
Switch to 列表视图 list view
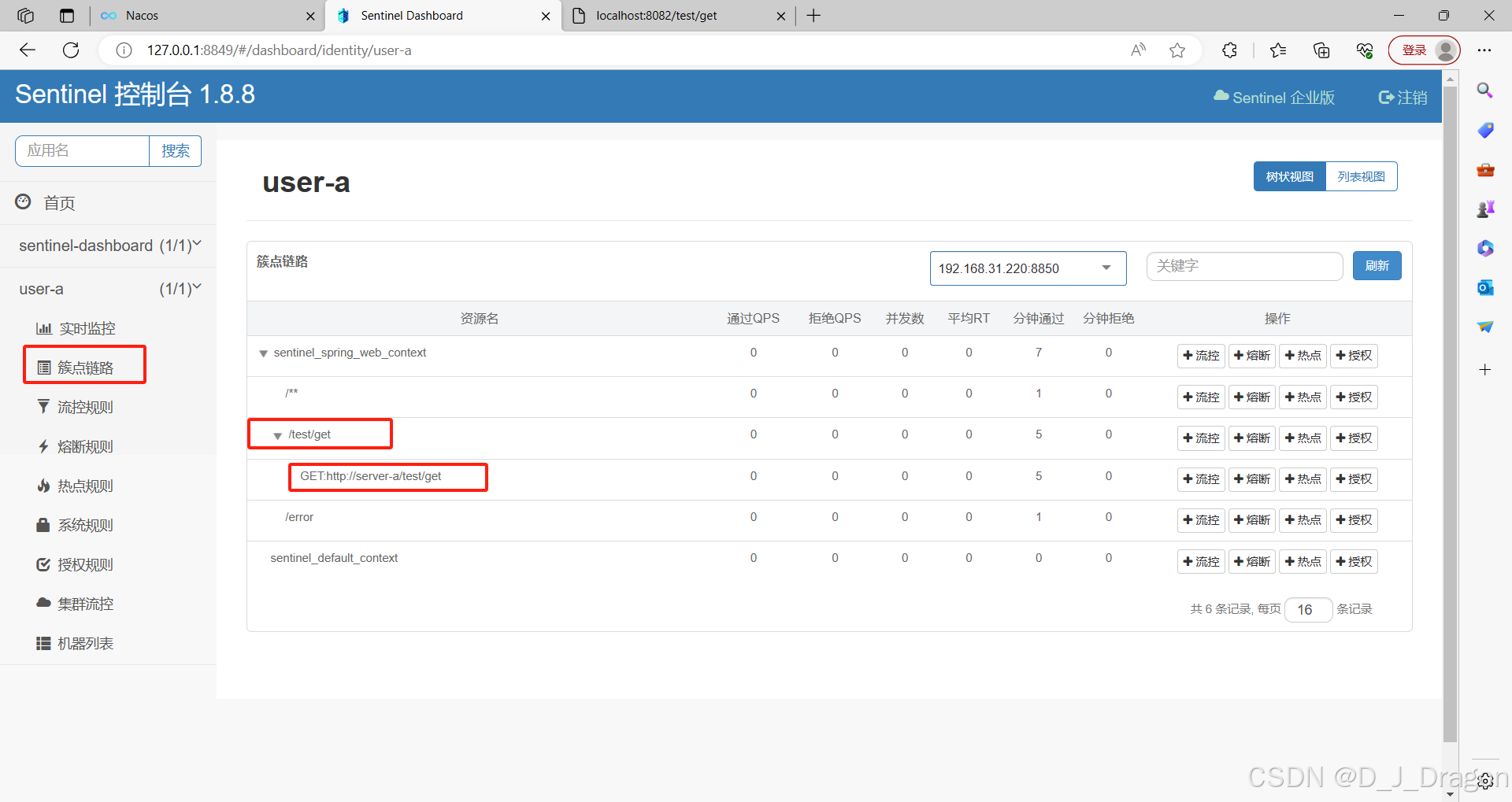[x=1361, y=176]
